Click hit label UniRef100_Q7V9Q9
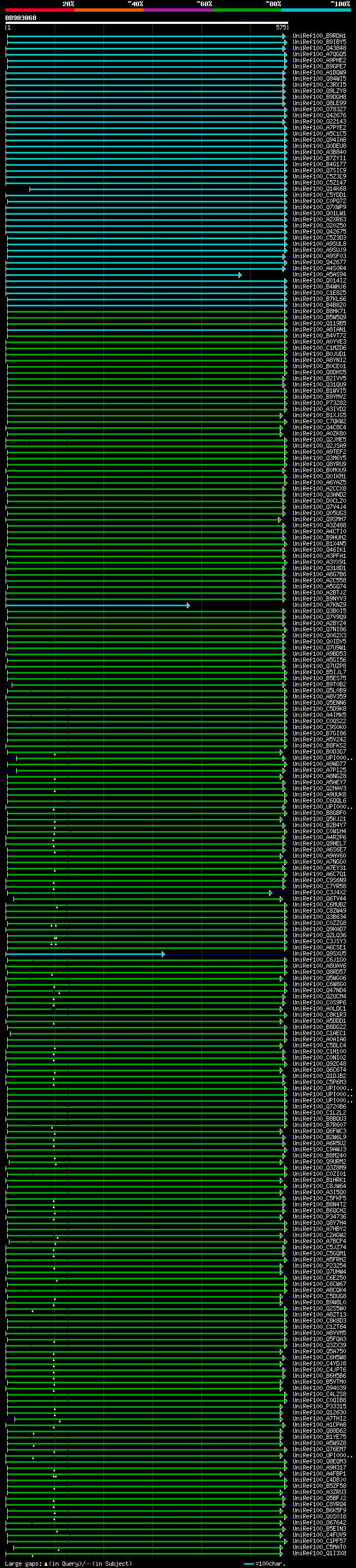Image resolution: width=356 pixels, height=1568 pixels. (x=319, y=617)
